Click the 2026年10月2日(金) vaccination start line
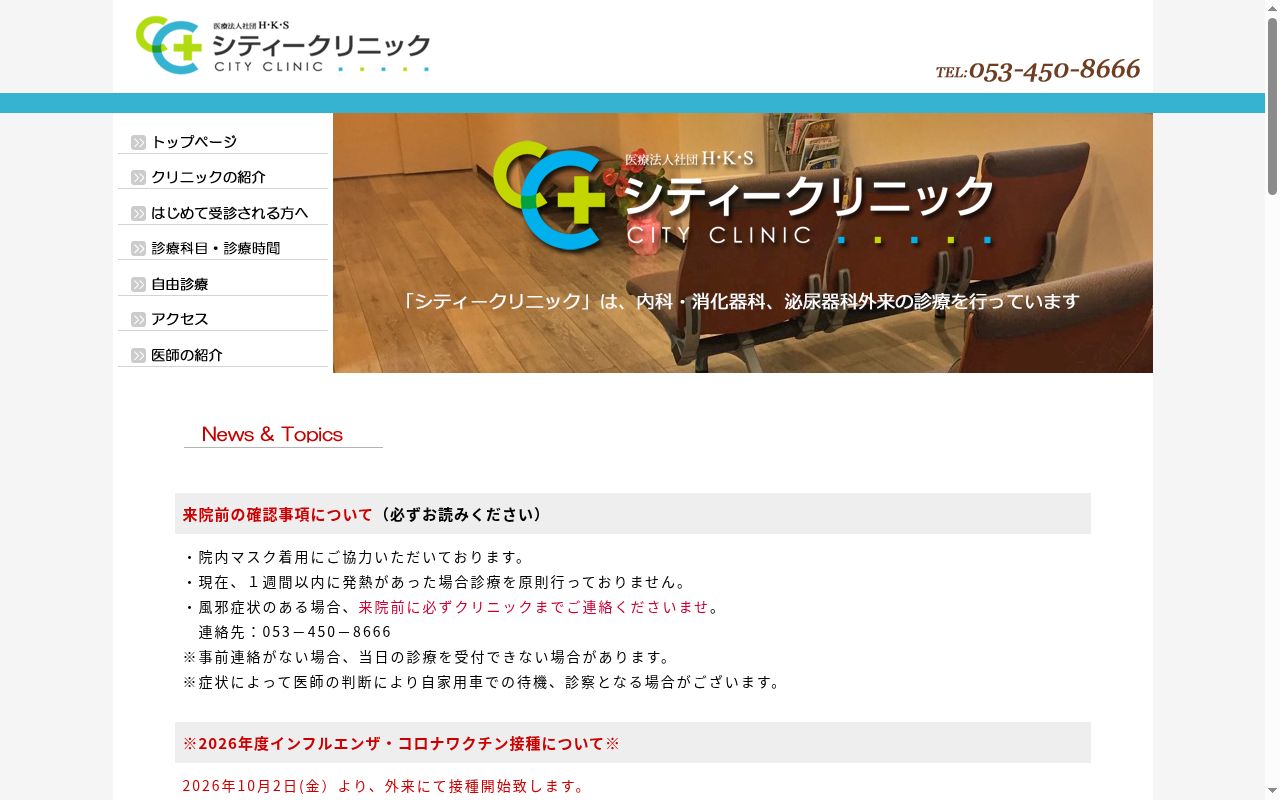Image resolution: width=1280 pixels, height=800 pixels. pos(385,786)
